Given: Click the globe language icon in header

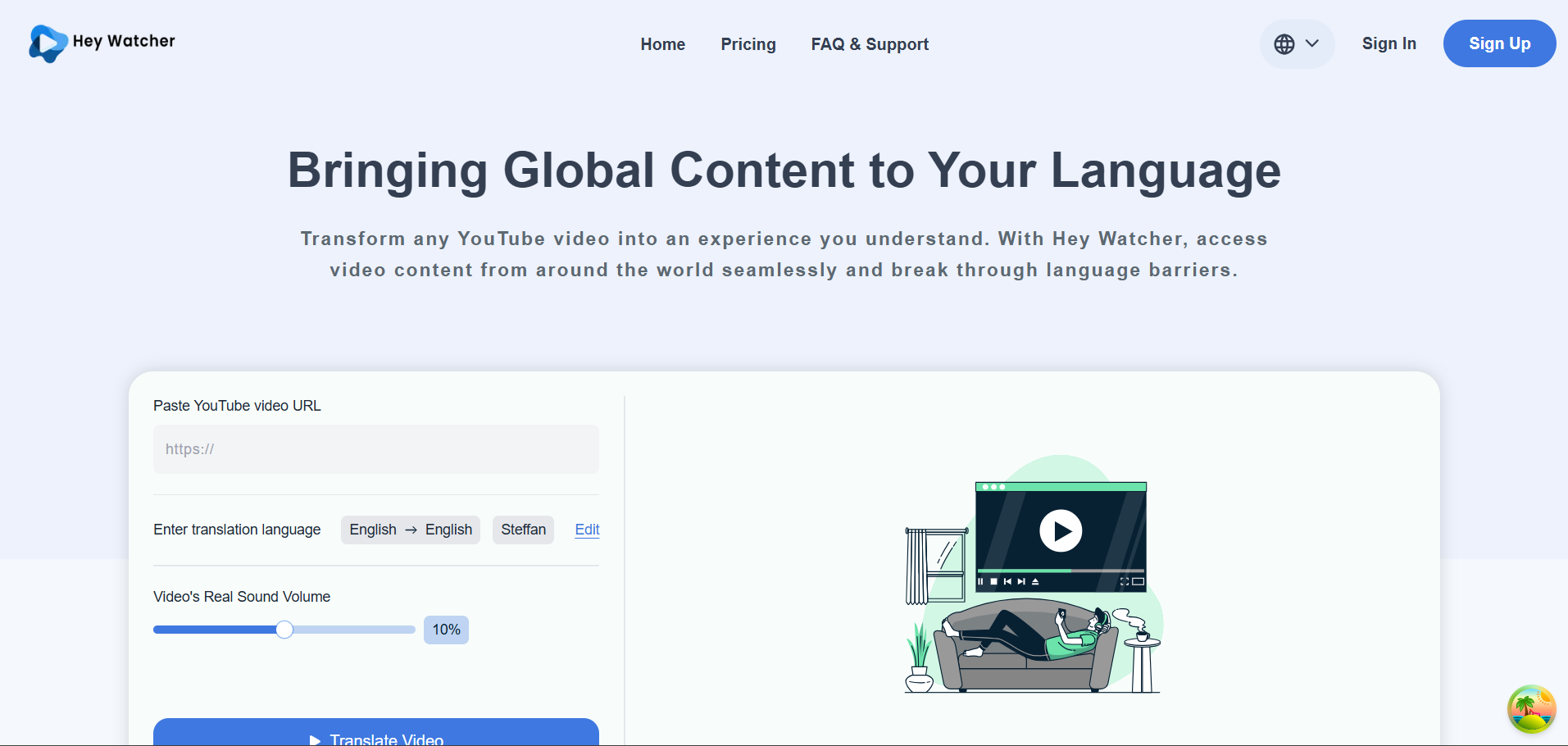Looking at the screenshot, I should click(1285, 43).
